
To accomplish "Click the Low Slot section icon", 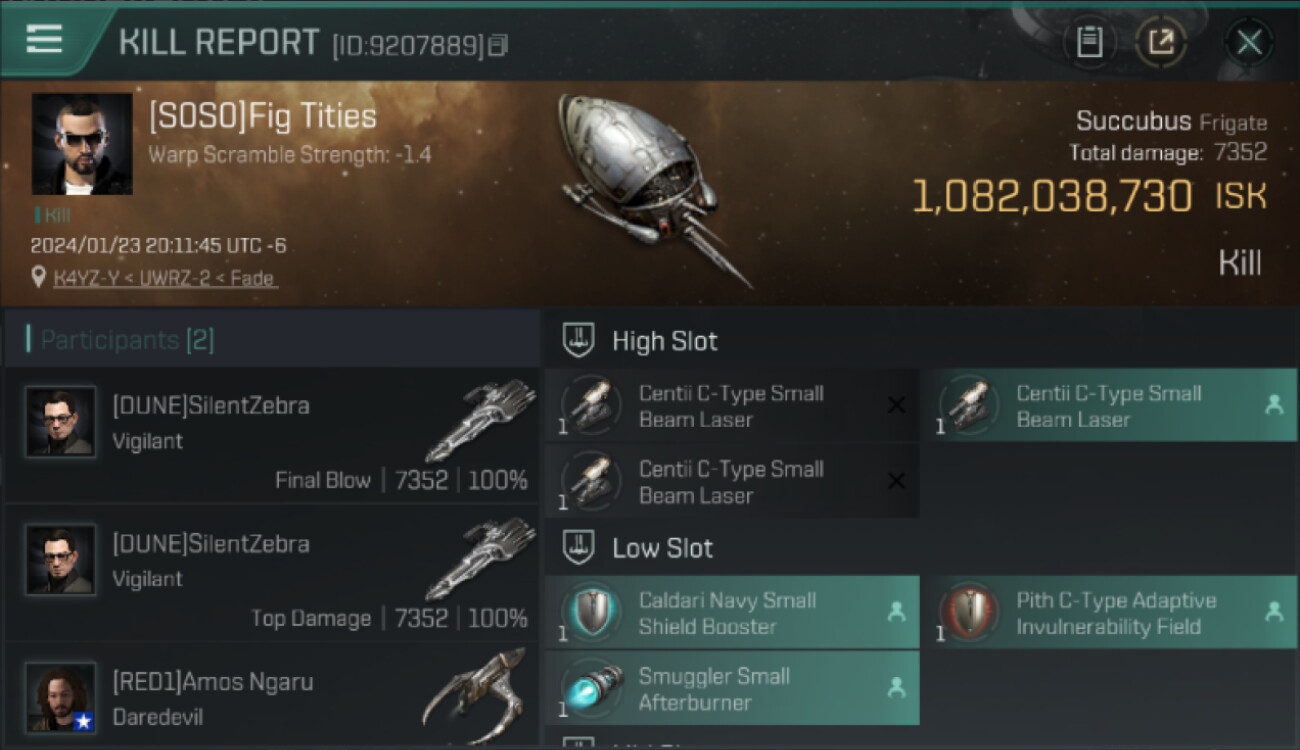I will click(x=580, y=547).
